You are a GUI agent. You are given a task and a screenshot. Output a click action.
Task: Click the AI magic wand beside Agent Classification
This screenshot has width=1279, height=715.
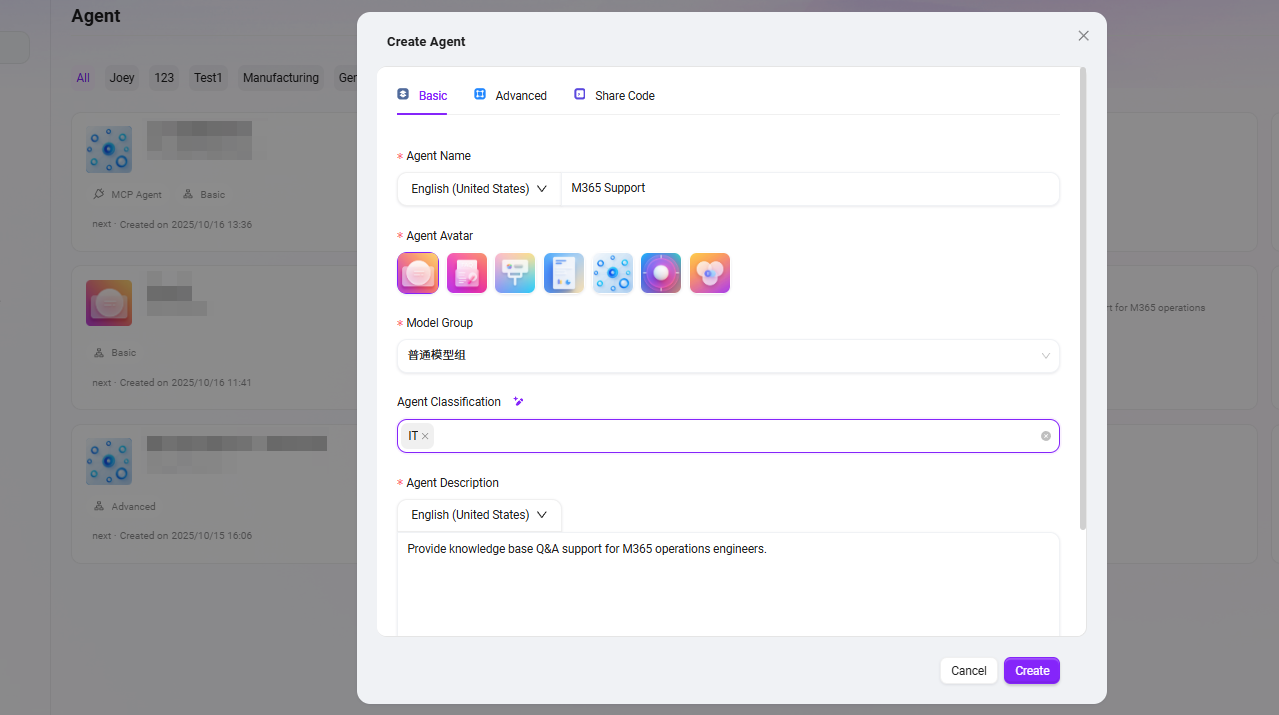pyautogui.click(x=518, y=402)
